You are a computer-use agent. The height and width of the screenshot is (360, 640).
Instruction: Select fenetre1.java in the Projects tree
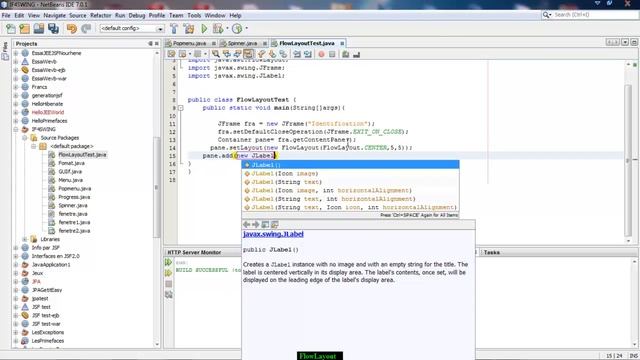coord(74,222)
